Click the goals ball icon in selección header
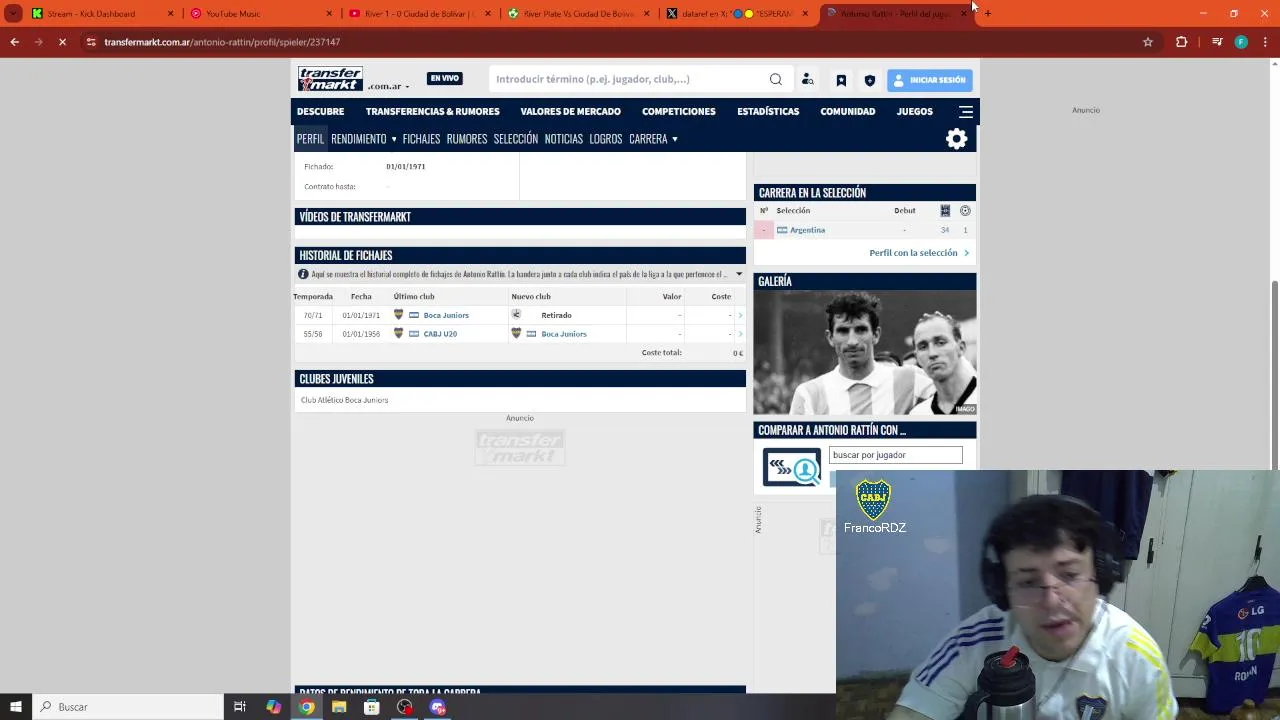The width and height of the screenshot is (1280, 720). click(x=965, y=211)
